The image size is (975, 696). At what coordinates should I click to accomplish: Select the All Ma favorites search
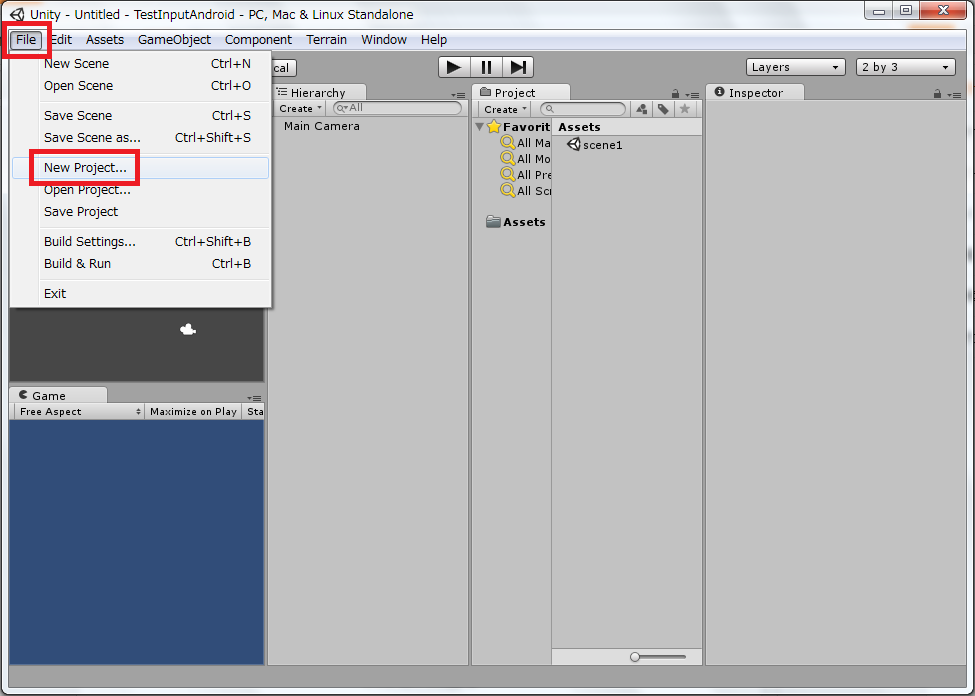click(x=525, y=143)
